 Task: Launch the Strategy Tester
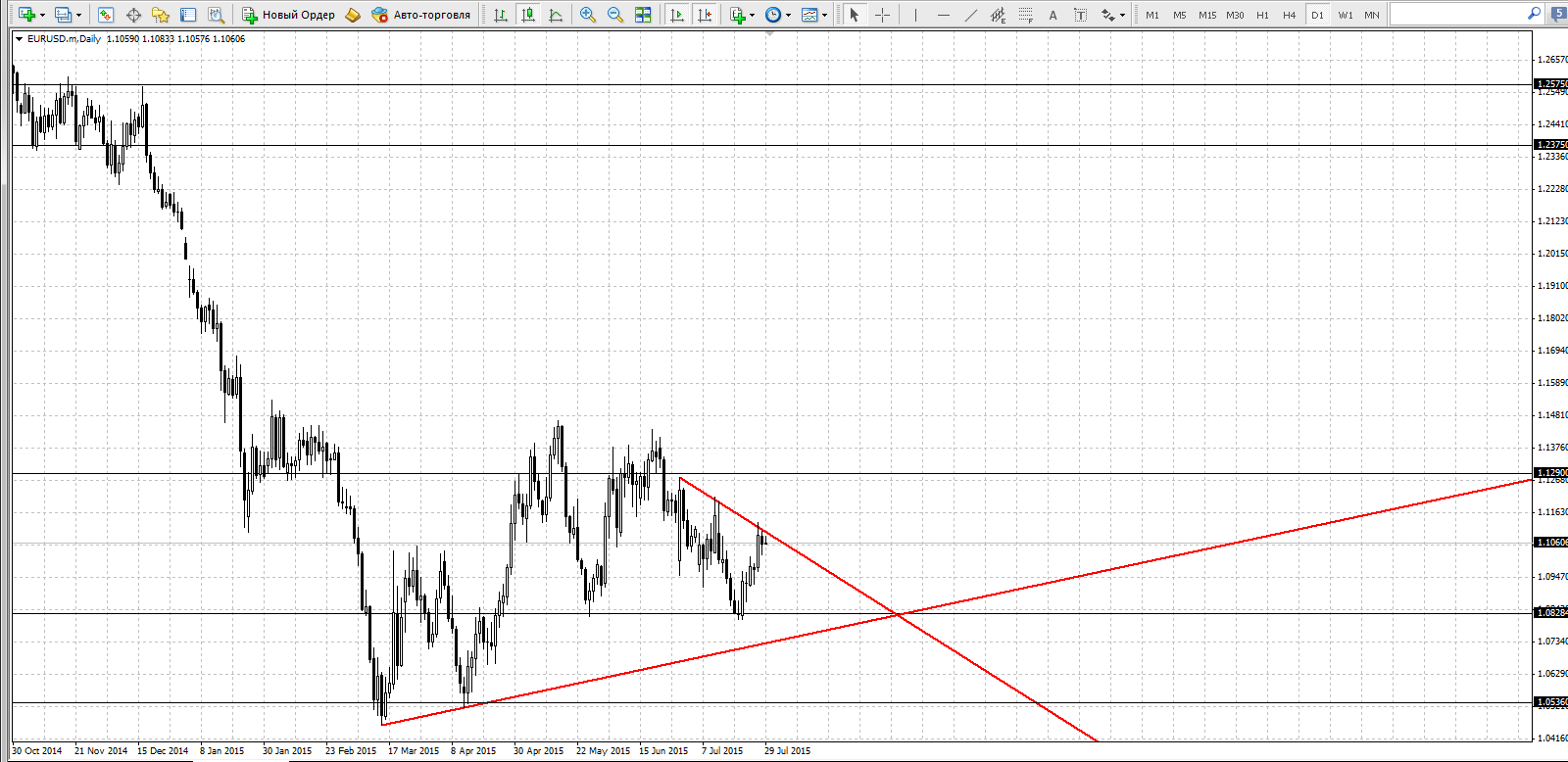point(216,15)
